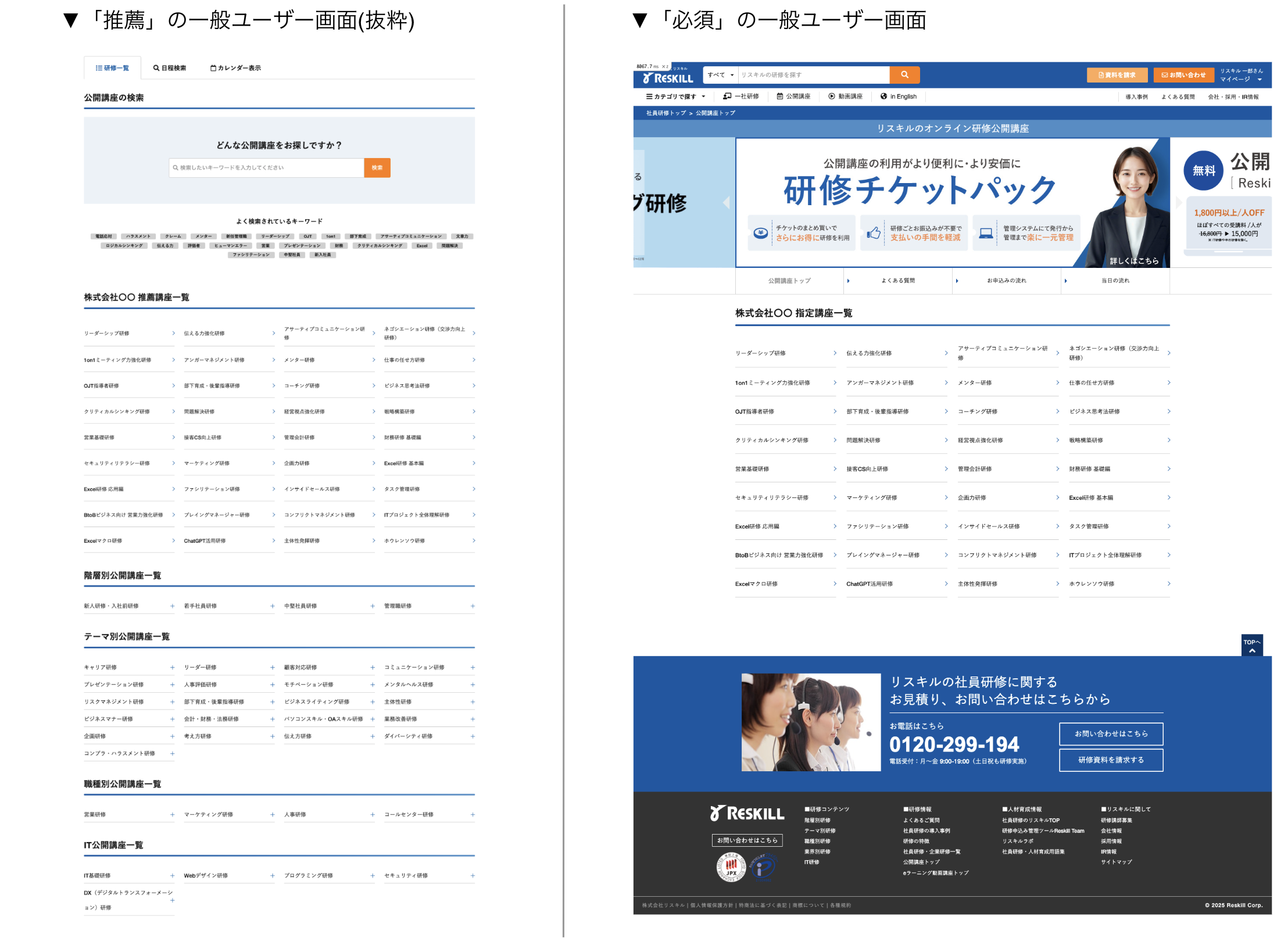
Task: Click the orange magnifier search icon in header
Action: pyautogui.click(x=904, y=74)
